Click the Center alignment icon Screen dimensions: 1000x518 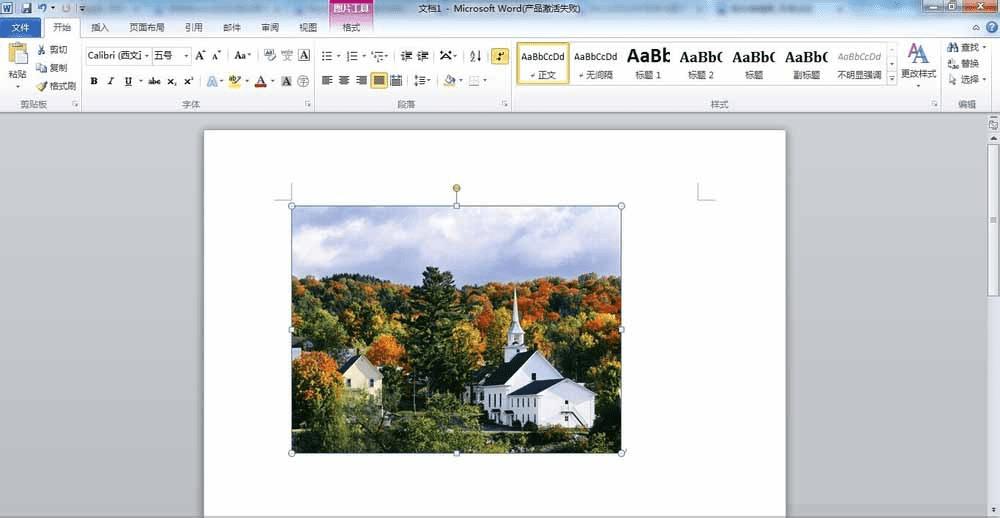tap(344, 80)
